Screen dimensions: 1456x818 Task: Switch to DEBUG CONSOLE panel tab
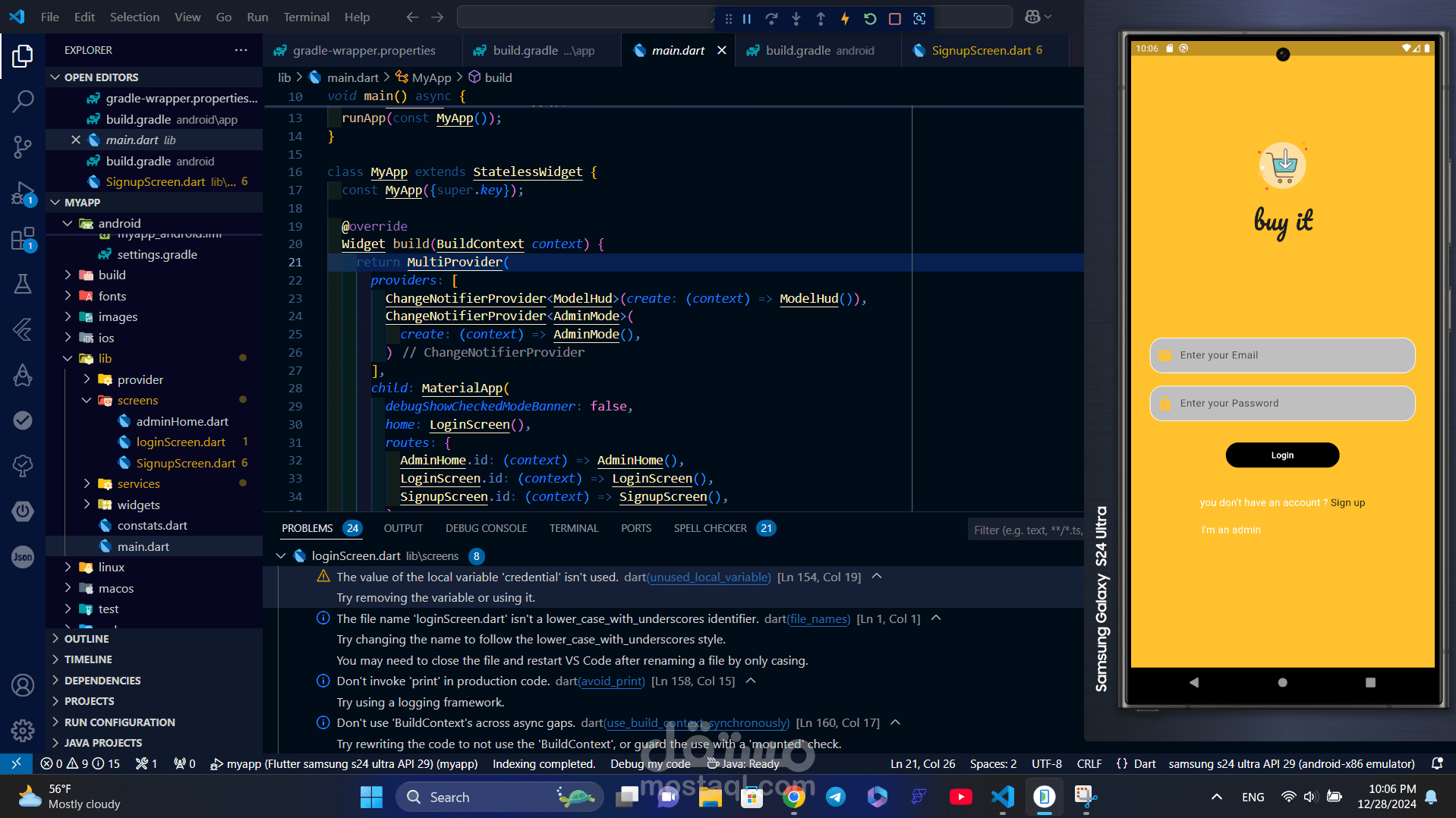[486, 528]
